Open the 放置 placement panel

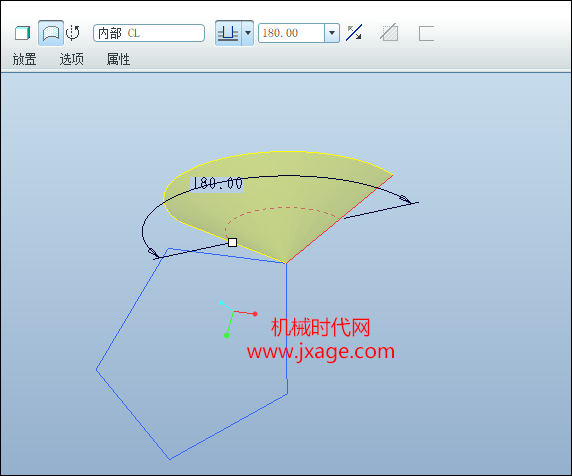tap(24, 59)
